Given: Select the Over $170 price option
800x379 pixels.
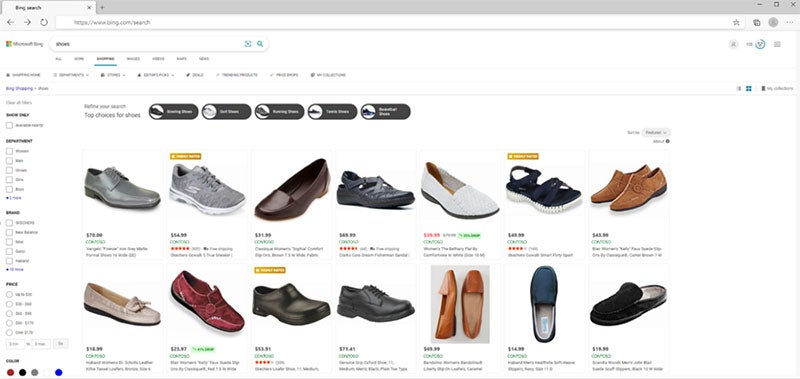Looking at the screenshot, I should pyautogui.click(x=9, y=333).
